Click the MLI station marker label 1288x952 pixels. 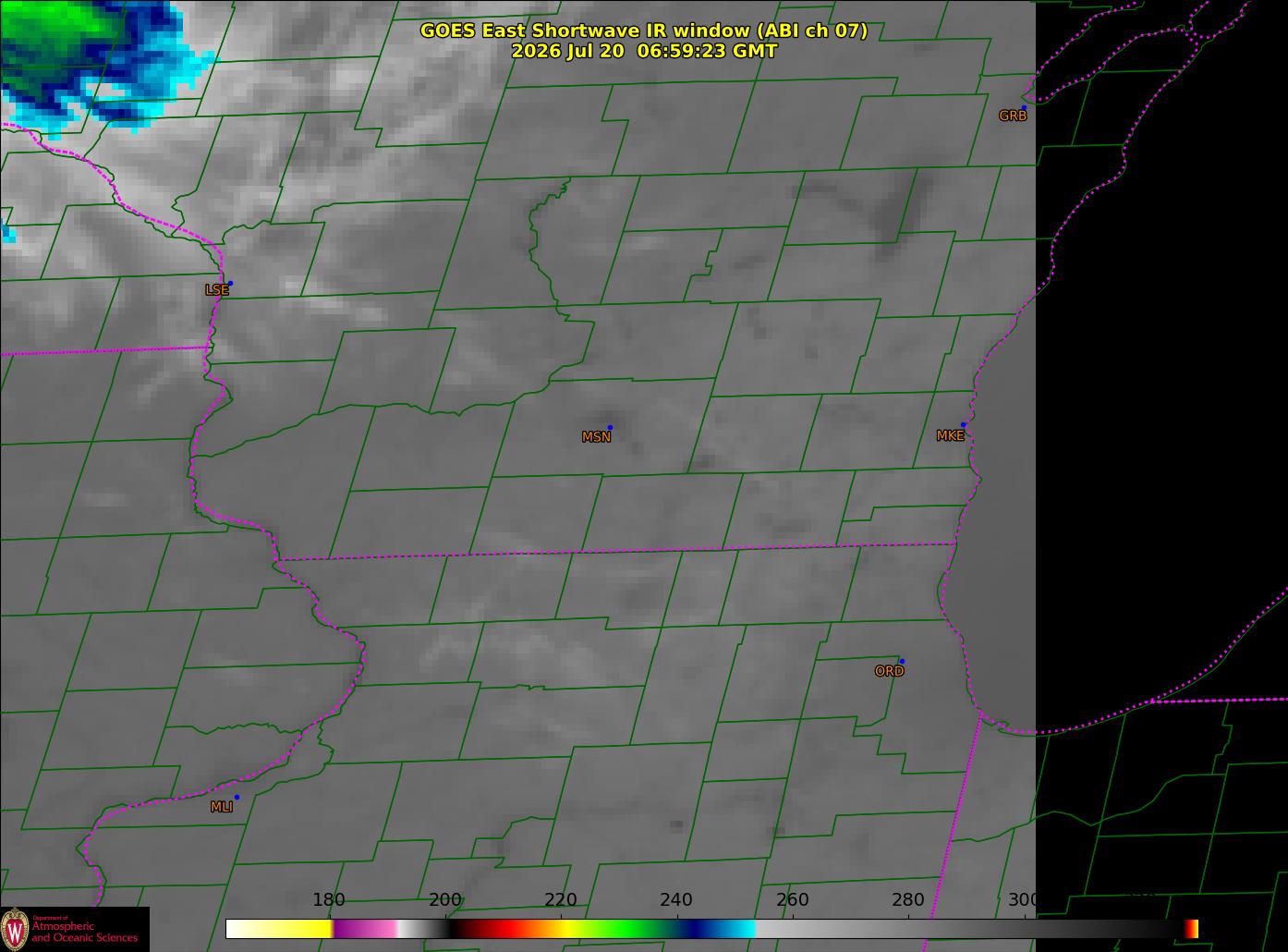[222, 806]
